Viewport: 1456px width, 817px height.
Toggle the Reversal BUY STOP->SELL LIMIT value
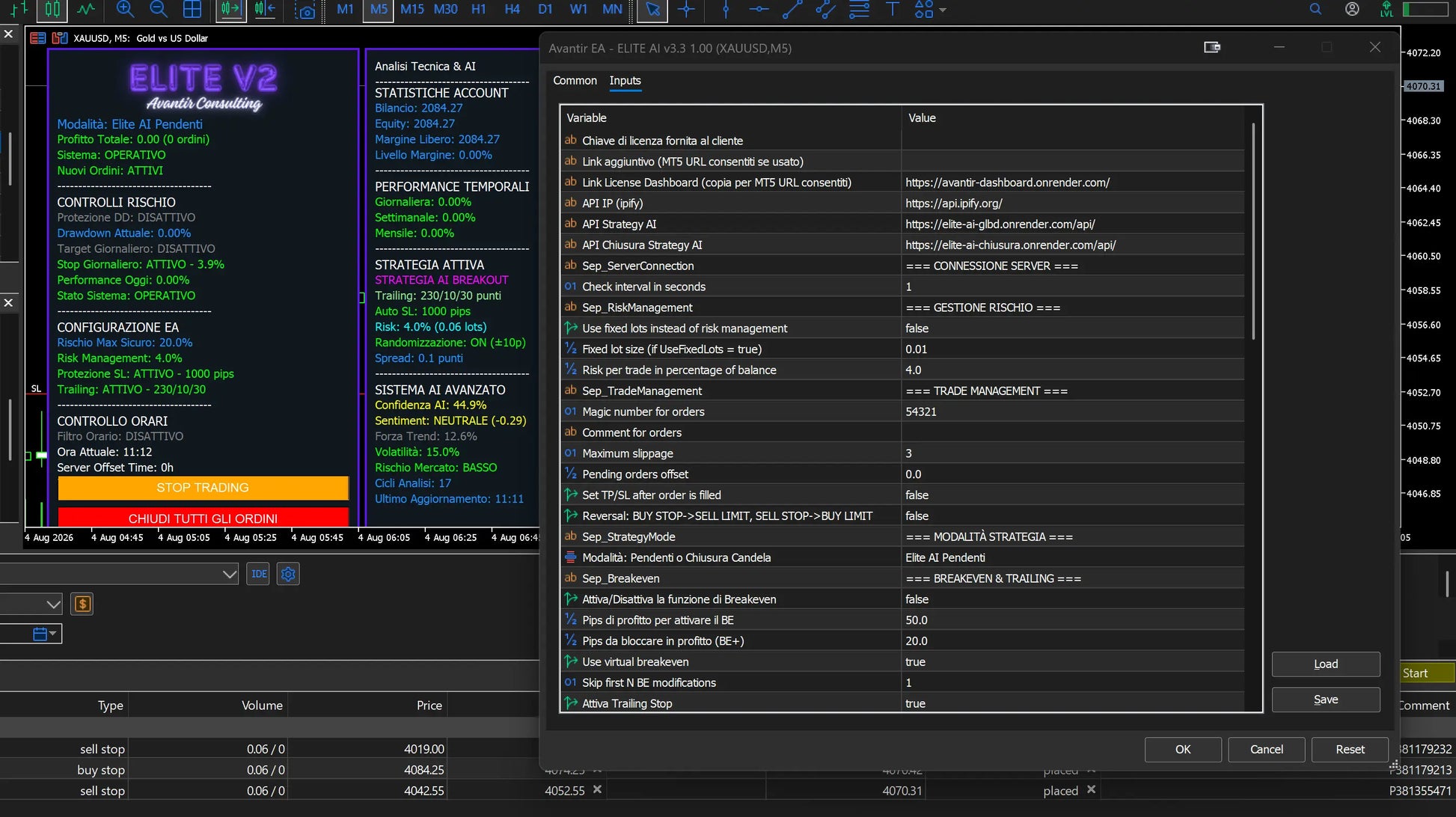pos(1072,516)
